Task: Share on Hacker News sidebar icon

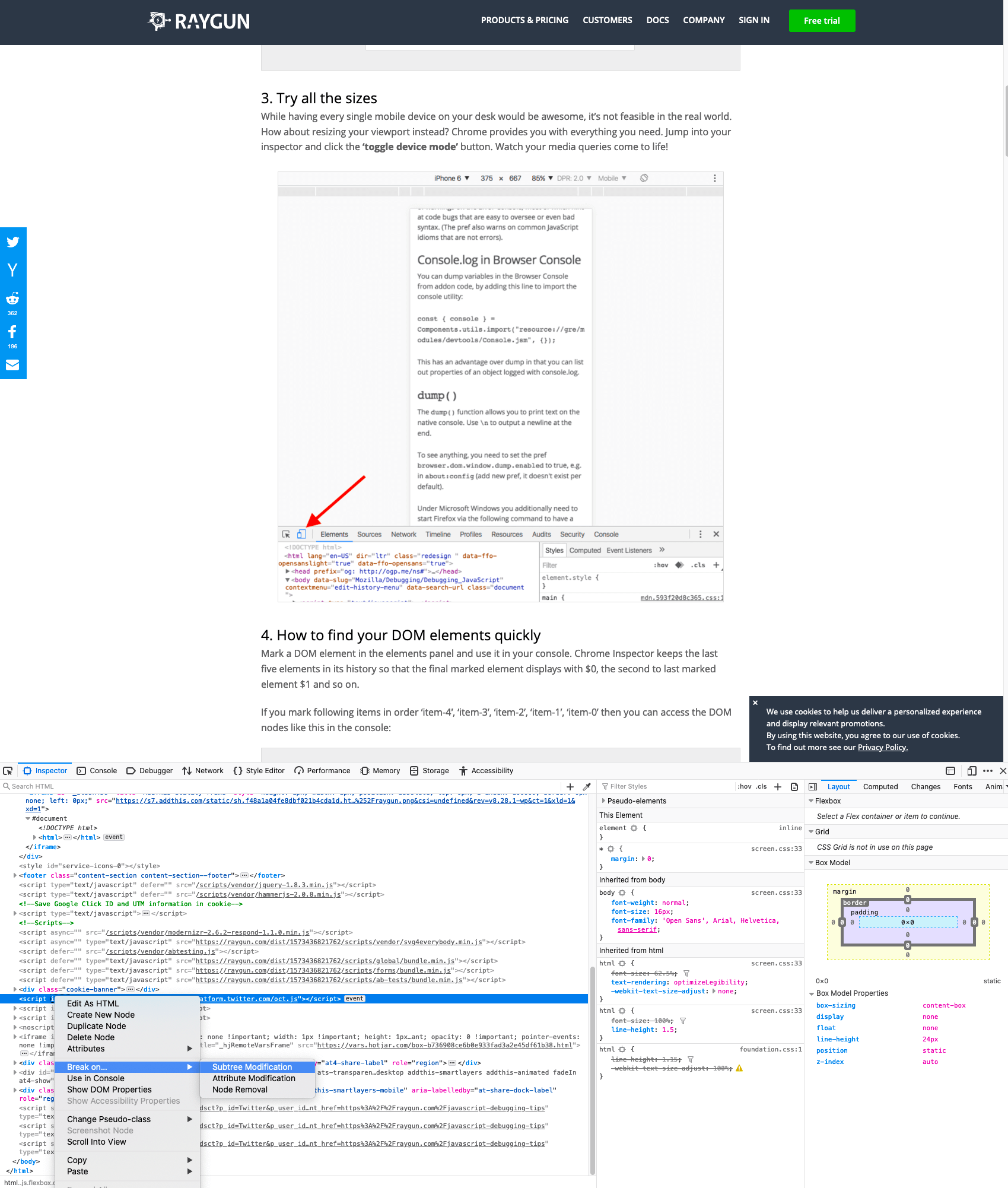Action: 12,270
